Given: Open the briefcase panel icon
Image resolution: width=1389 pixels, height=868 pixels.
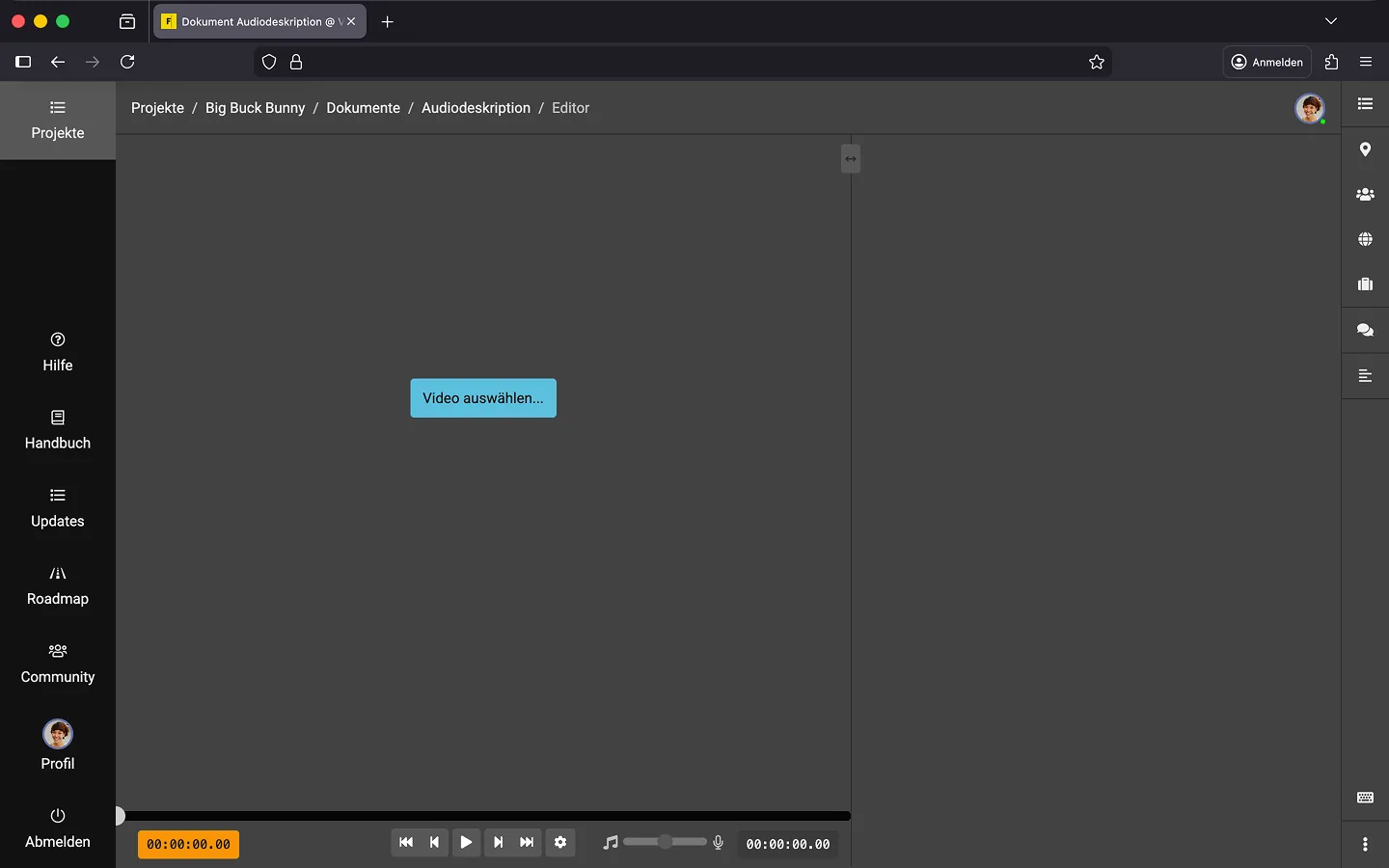Looking at the screenshot, I should tap(1365, 285).
